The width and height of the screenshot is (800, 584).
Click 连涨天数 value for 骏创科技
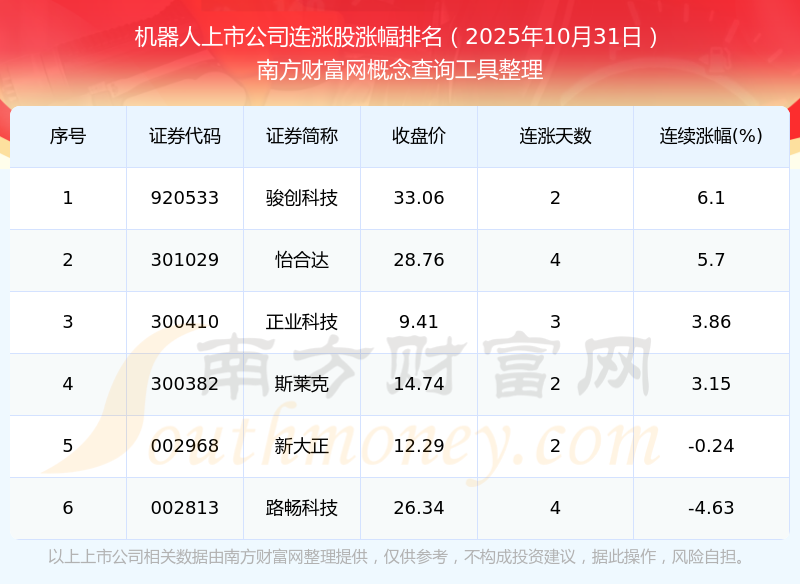[555, 198]
